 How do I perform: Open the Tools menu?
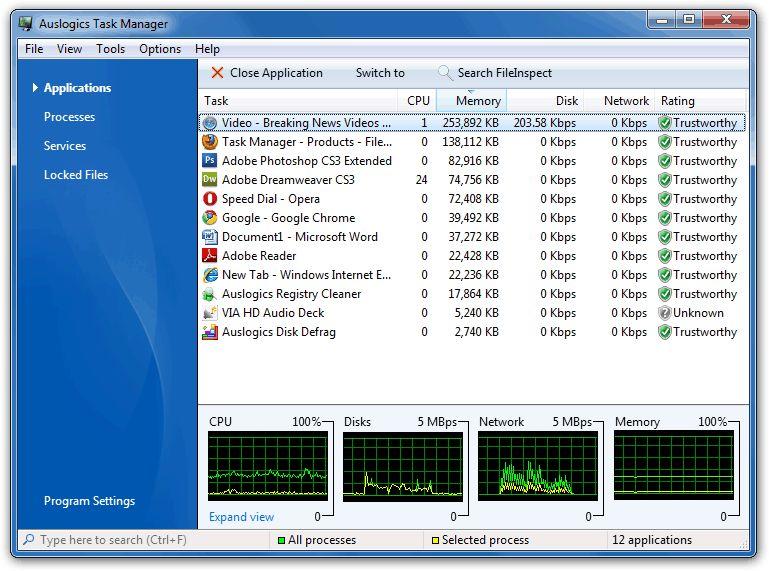click(110, 49)
